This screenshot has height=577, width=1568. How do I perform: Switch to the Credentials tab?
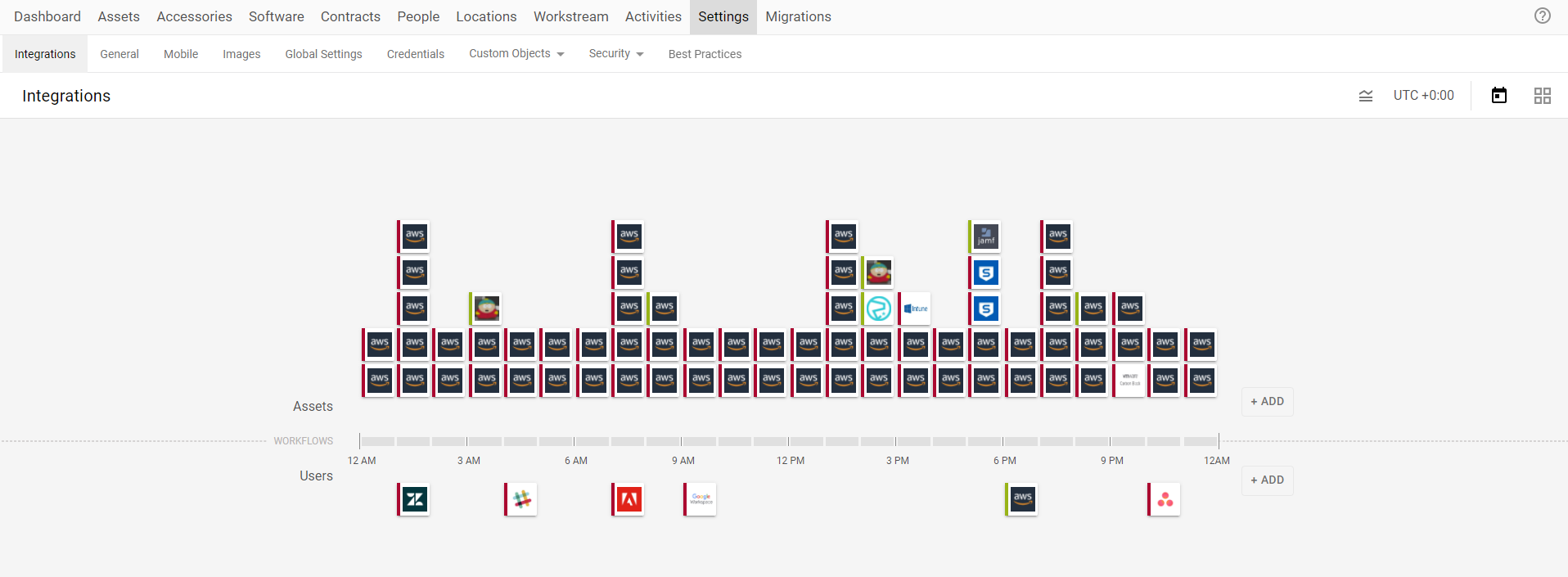pyautogui.click(x=415, y=54)
